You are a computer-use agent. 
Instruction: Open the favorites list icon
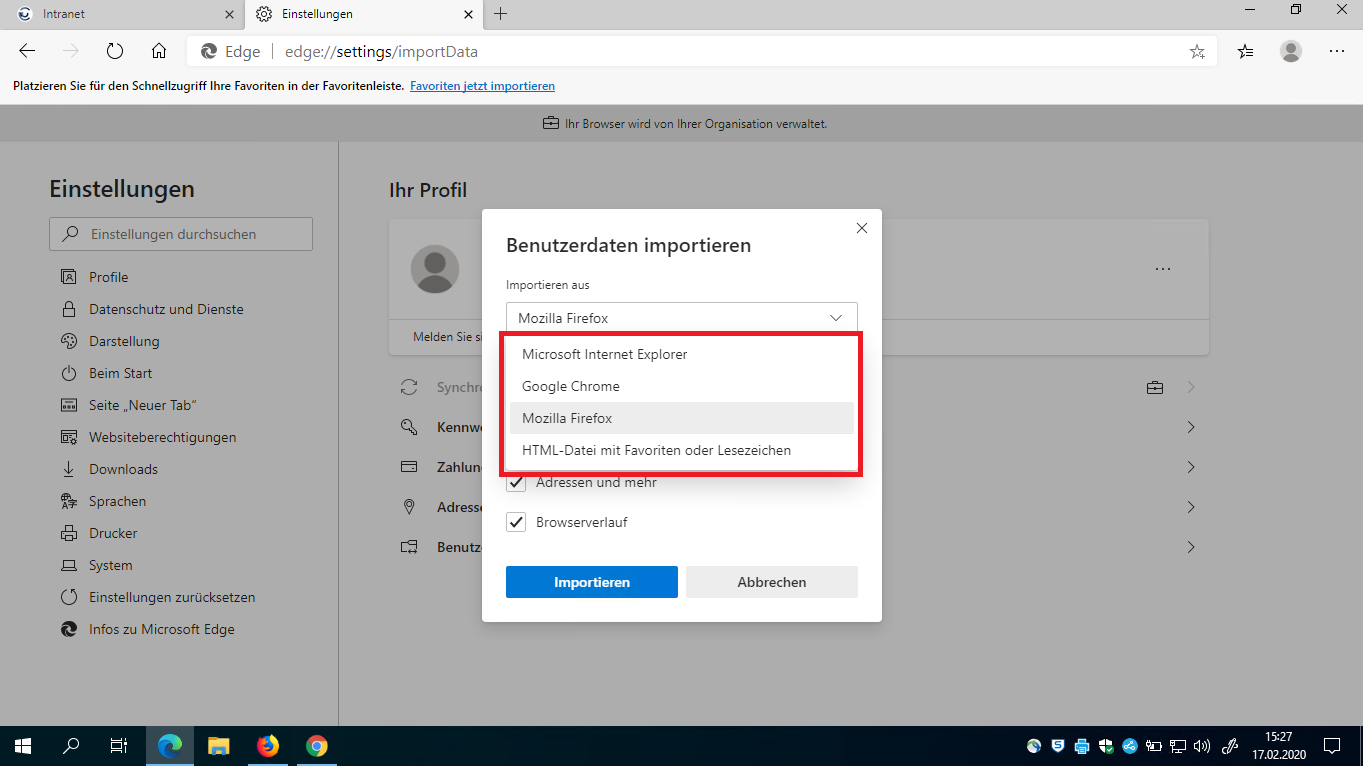(1245, 51)
